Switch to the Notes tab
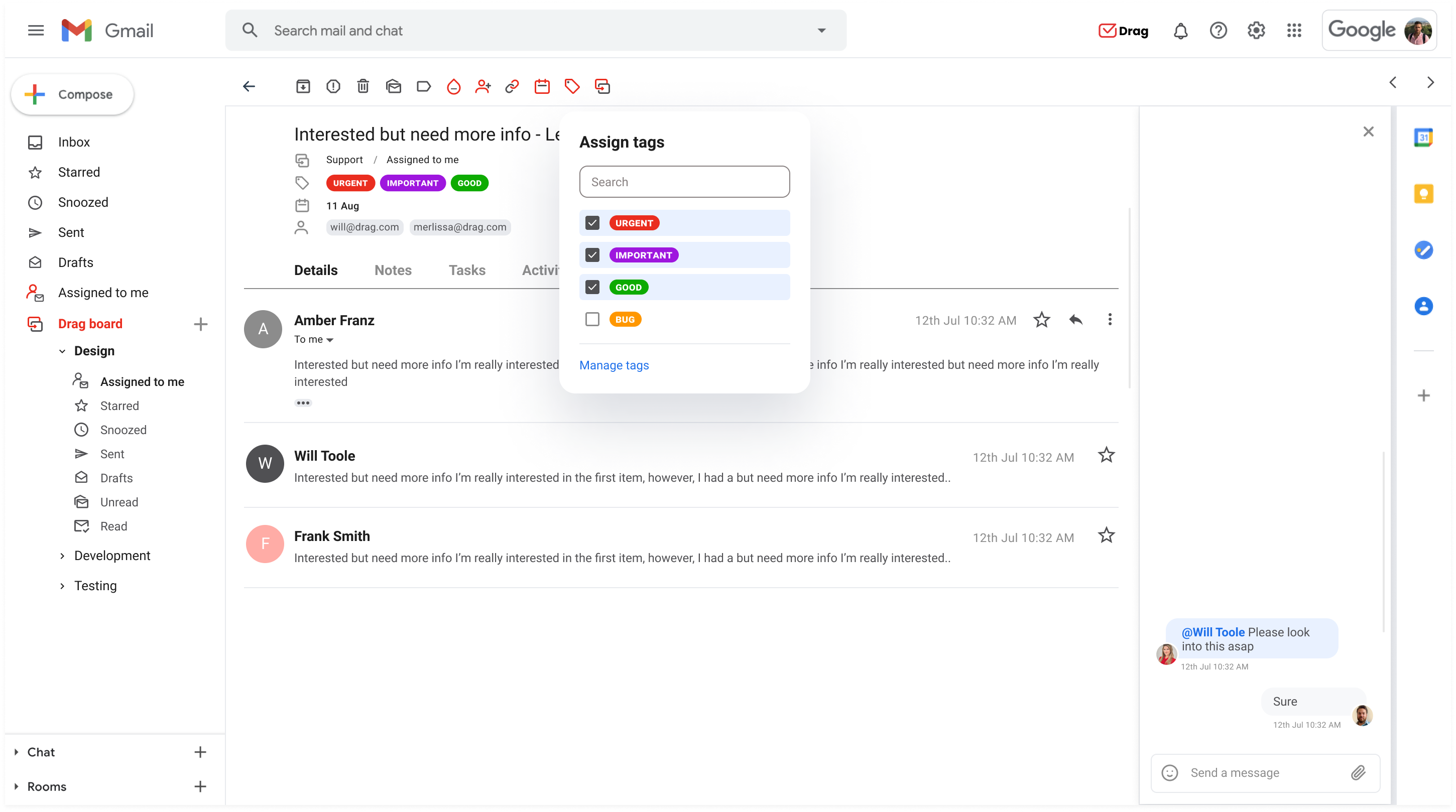Viewport: 1456px width, 812px height. 393,270
